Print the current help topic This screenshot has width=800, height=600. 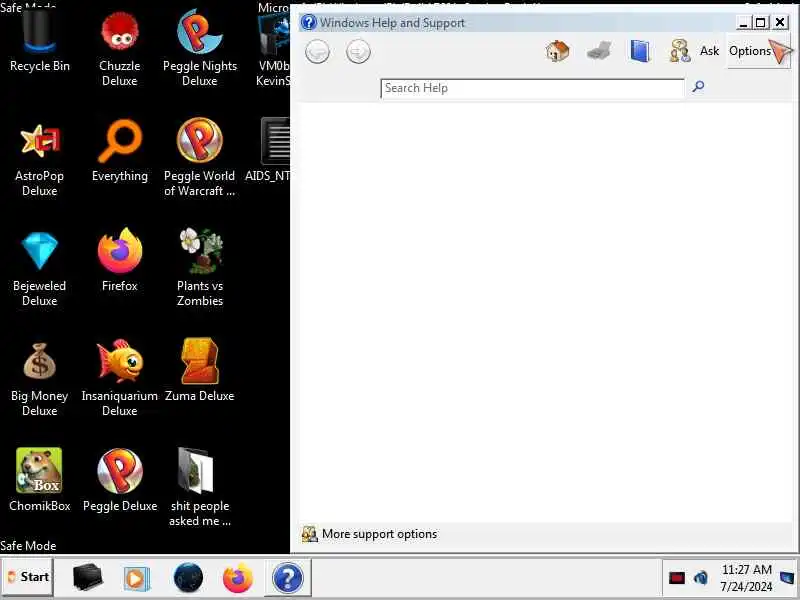[598, 51]
